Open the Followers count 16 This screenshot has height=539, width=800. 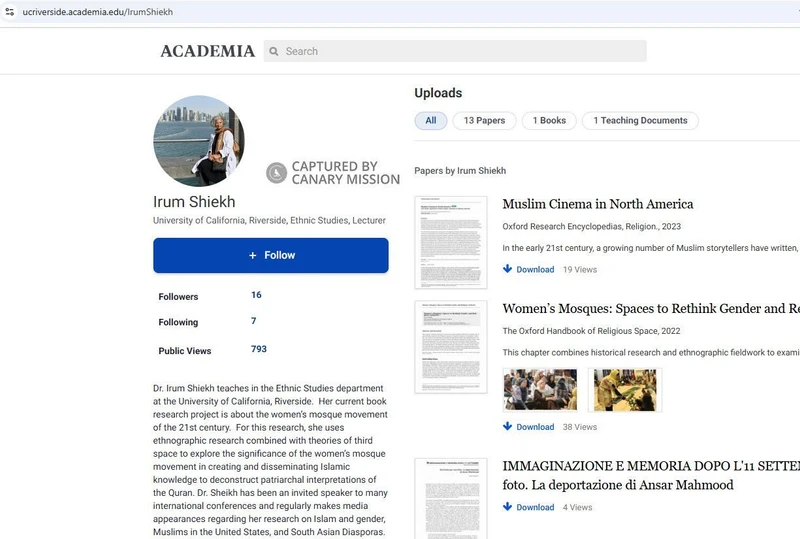(256, 295)
